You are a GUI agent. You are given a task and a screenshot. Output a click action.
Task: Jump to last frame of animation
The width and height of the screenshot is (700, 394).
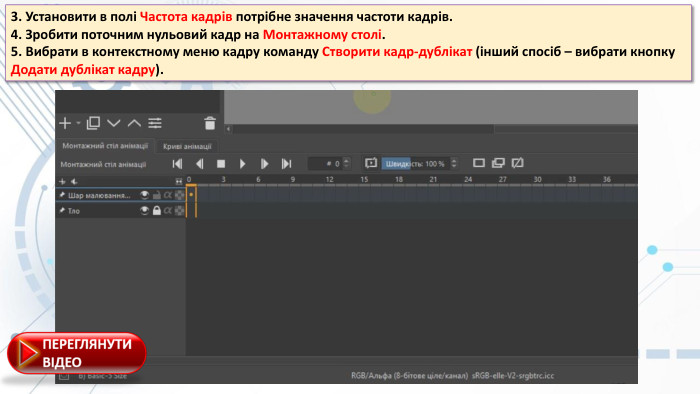pos(286,164)
